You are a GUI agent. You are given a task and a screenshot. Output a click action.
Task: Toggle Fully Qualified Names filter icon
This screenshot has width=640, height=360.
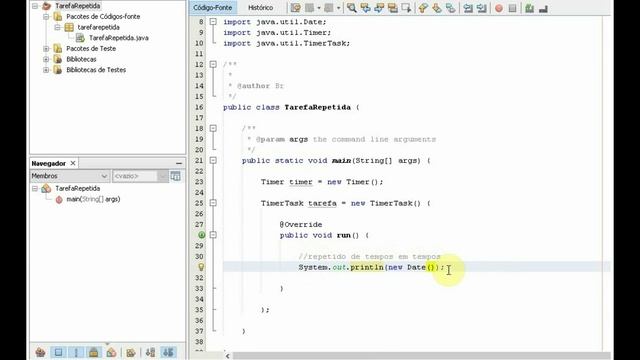click(131, 352)
